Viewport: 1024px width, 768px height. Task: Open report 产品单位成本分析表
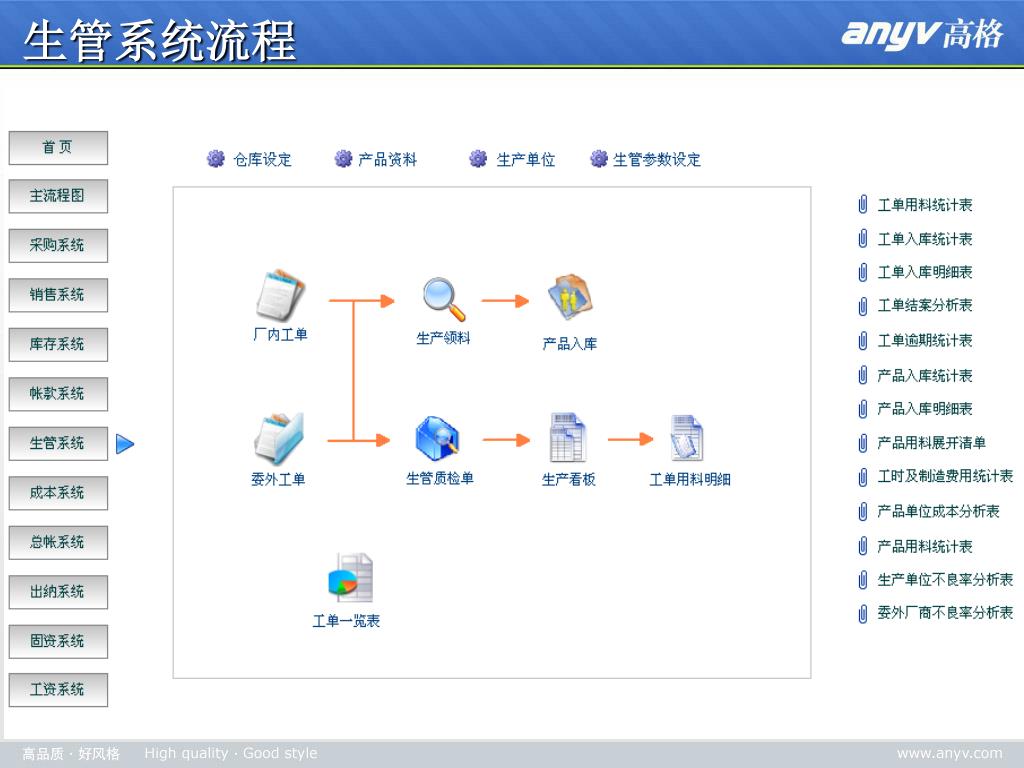[x=938, y=511]
